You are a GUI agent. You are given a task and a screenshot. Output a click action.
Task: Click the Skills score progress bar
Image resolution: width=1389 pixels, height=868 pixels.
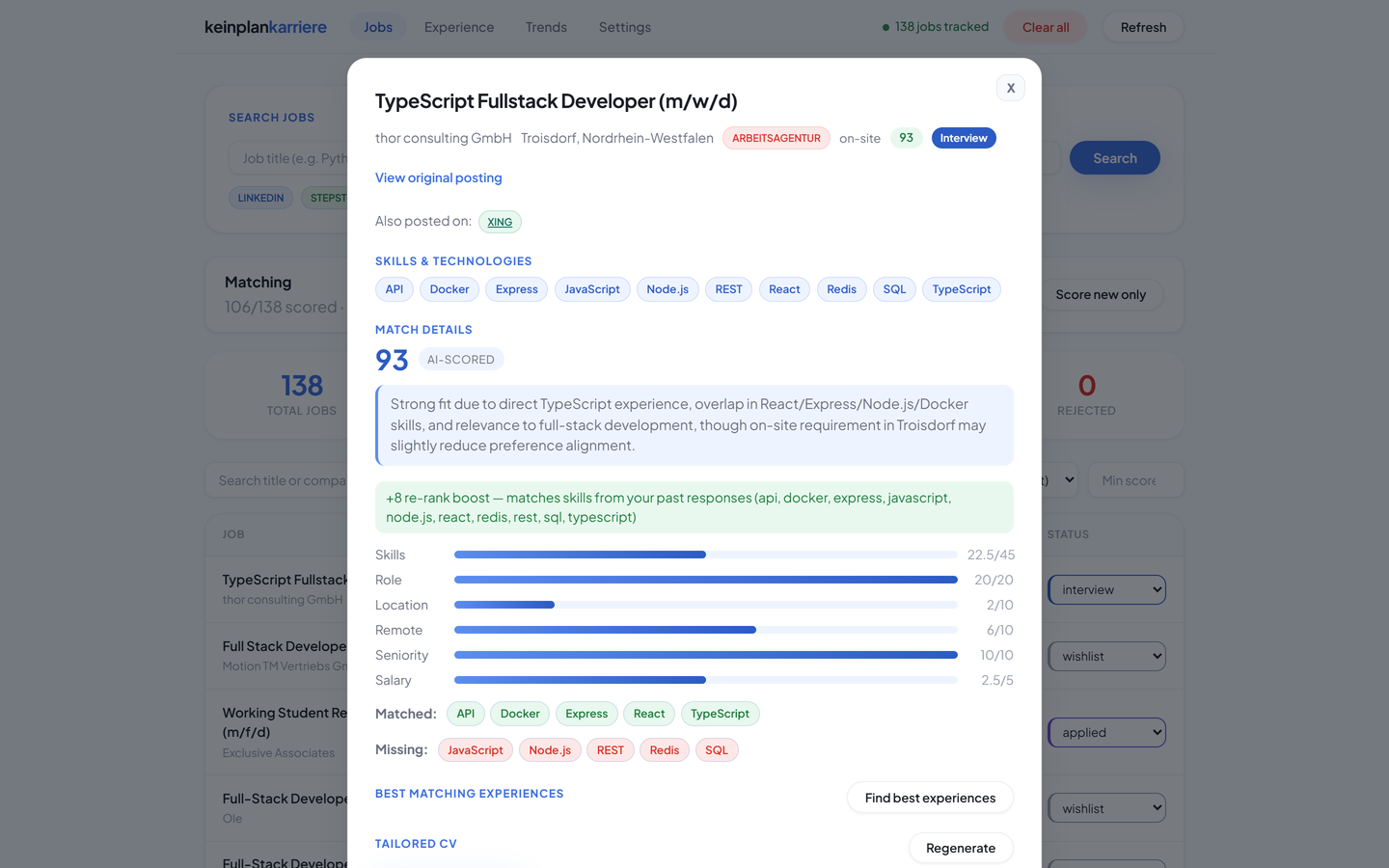(706, 555)
